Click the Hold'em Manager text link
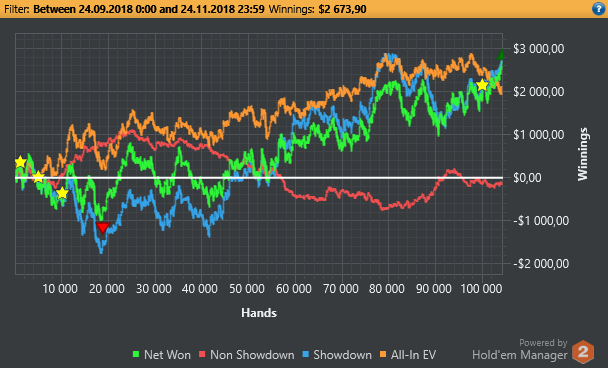 (520, 355)
